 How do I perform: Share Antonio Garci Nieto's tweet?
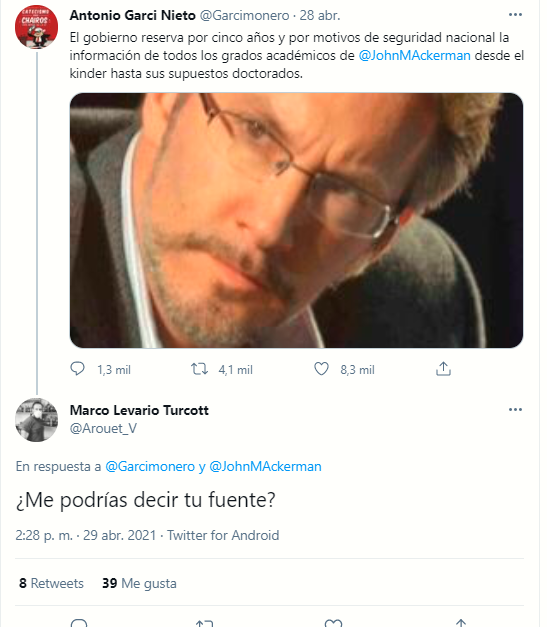tap(443, 369)
